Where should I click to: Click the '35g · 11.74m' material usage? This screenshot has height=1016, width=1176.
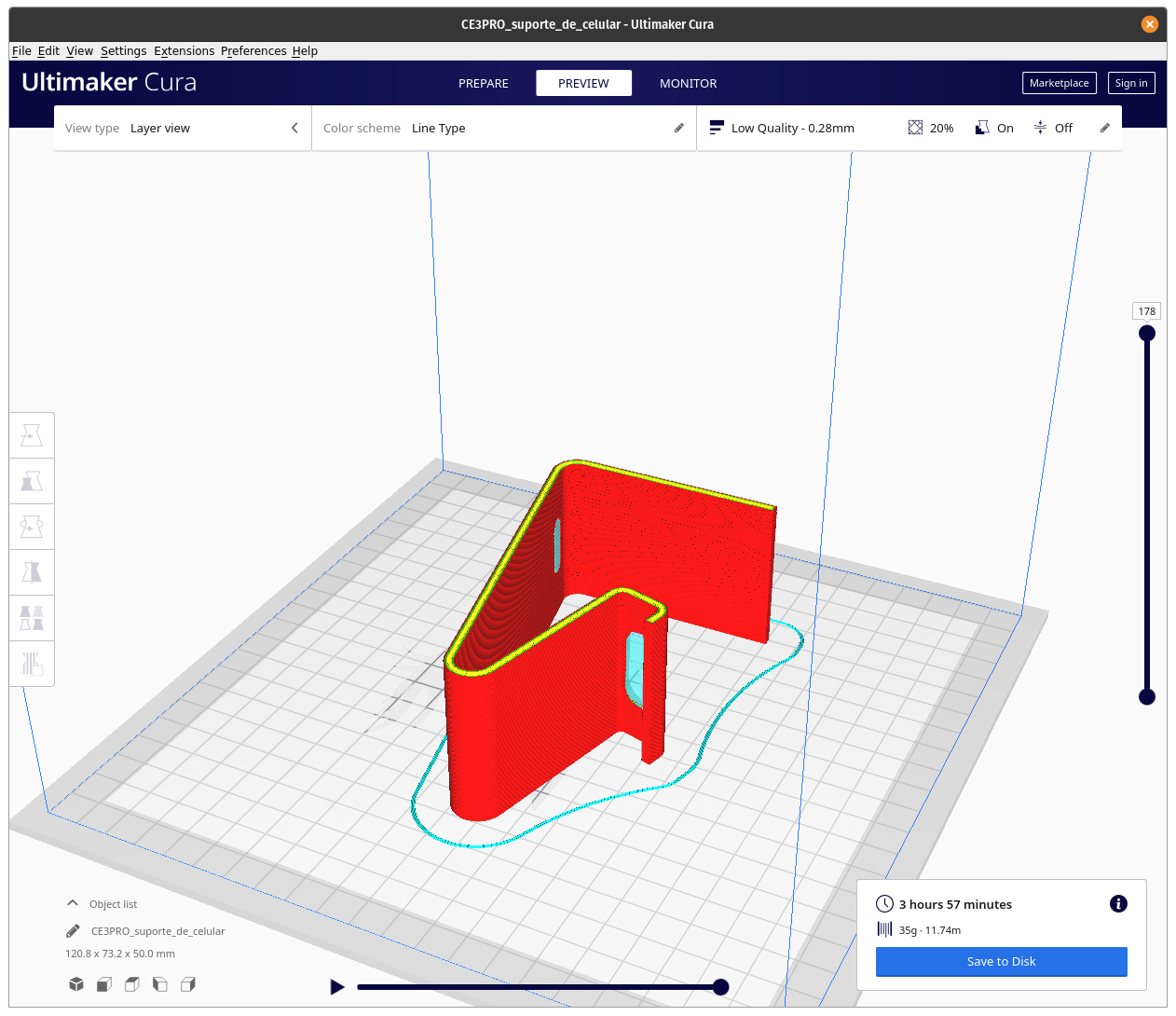(930, 930)
